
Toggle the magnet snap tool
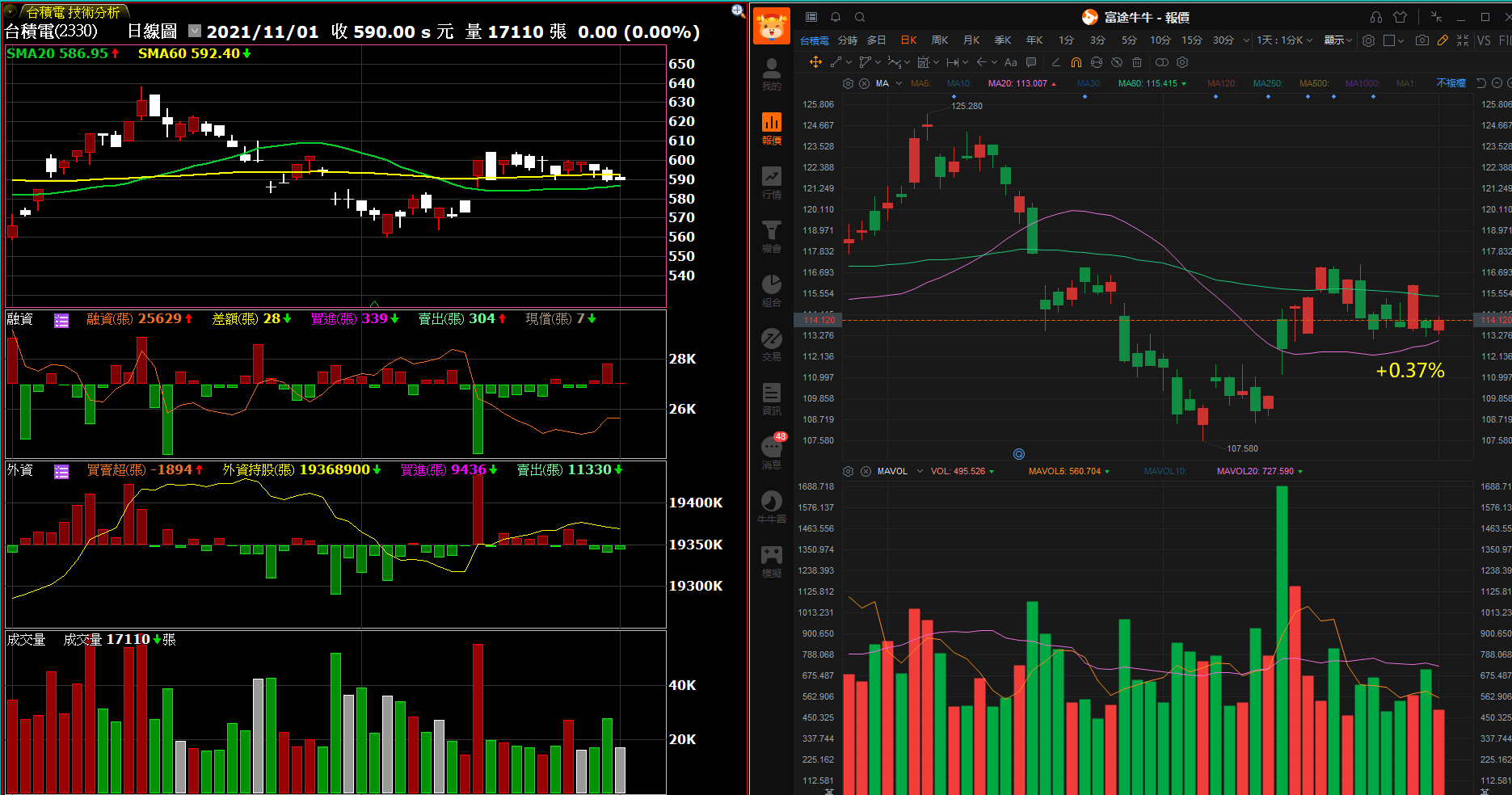click(1076, 62)
